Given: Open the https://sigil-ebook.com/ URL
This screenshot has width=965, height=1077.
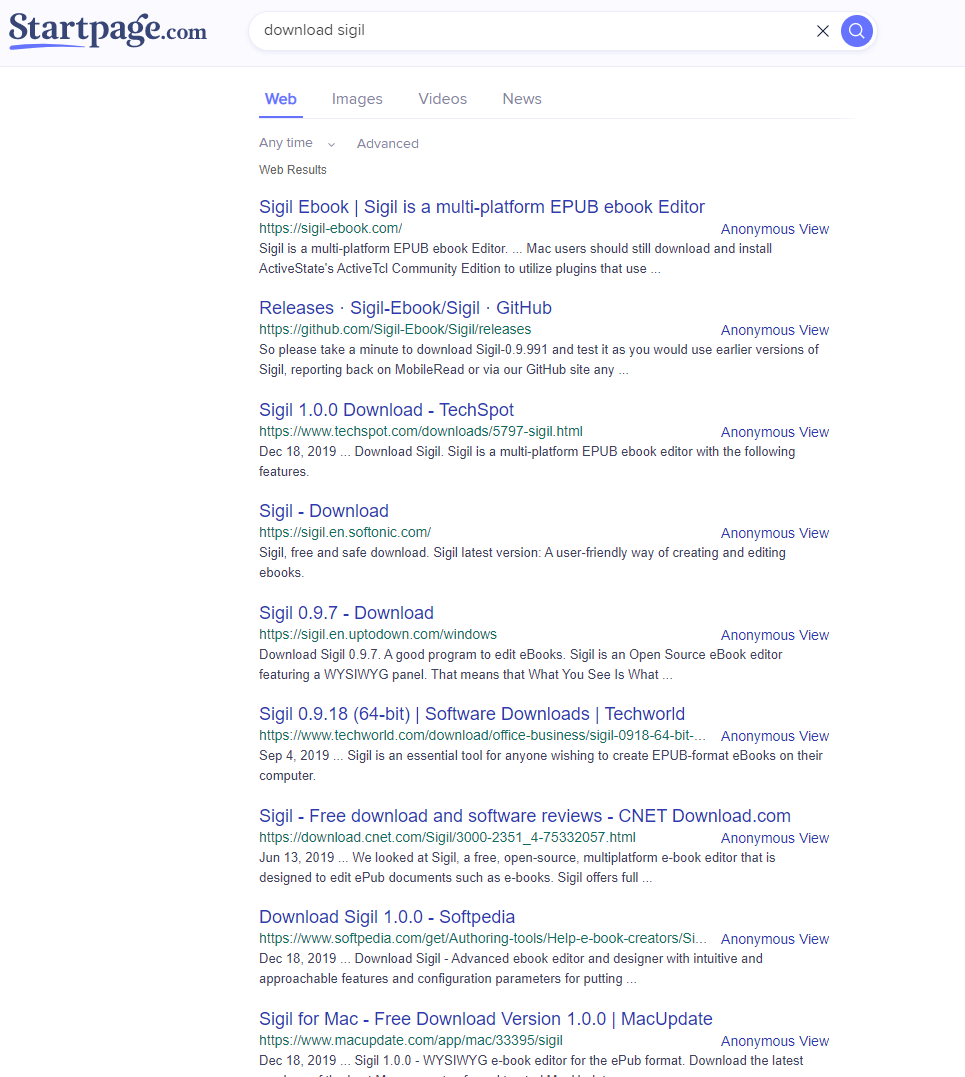Looking at the screenshot, I should pyautogui.click(x=330, y=228).
